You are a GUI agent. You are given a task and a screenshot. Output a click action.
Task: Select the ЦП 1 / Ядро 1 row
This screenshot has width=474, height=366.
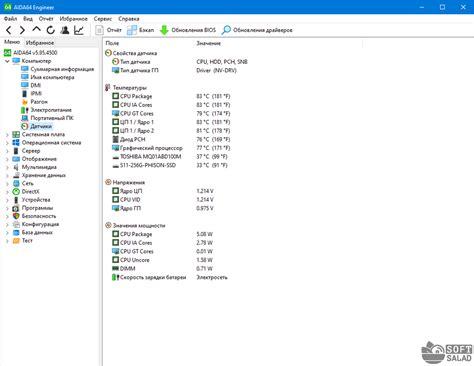point(171,122)
